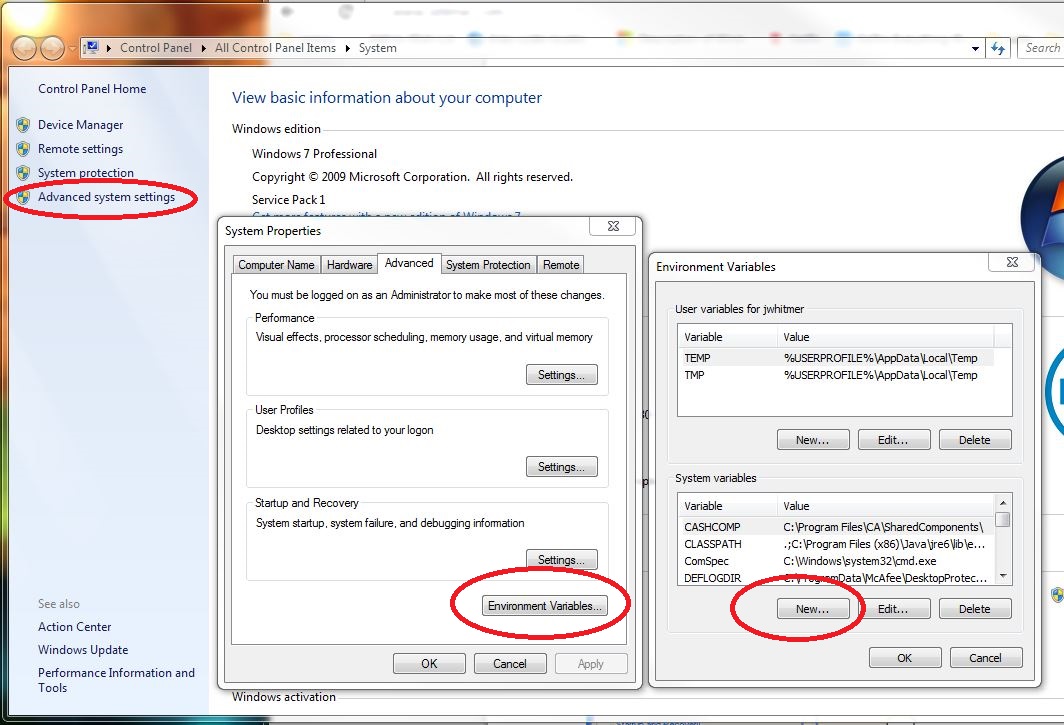Image resolution: width=1064 pixels, height=725 pixels.
Task: Close the System Properties dialog
Action: point(613,226)
